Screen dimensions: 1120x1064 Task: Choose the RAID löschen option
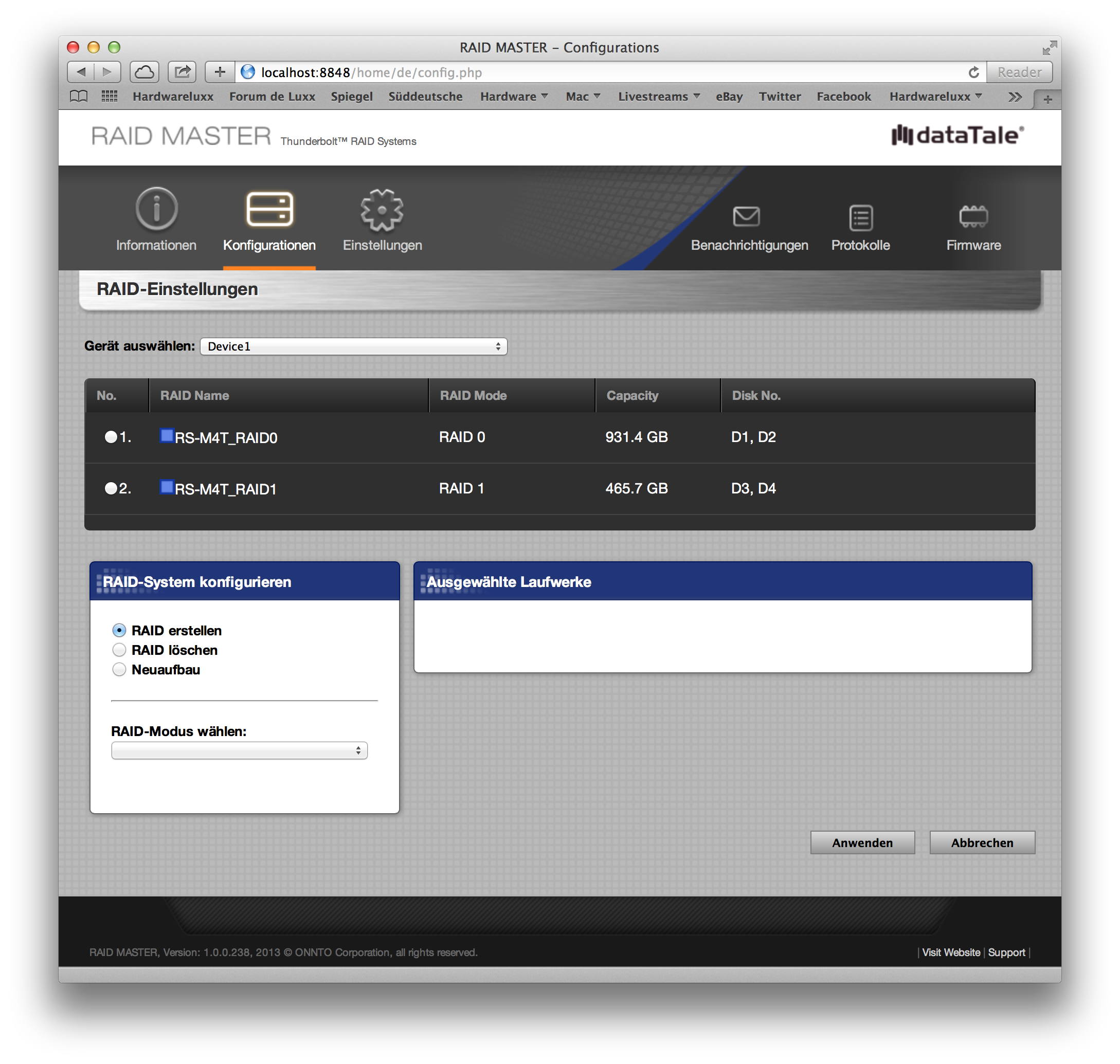coord(119,650)
